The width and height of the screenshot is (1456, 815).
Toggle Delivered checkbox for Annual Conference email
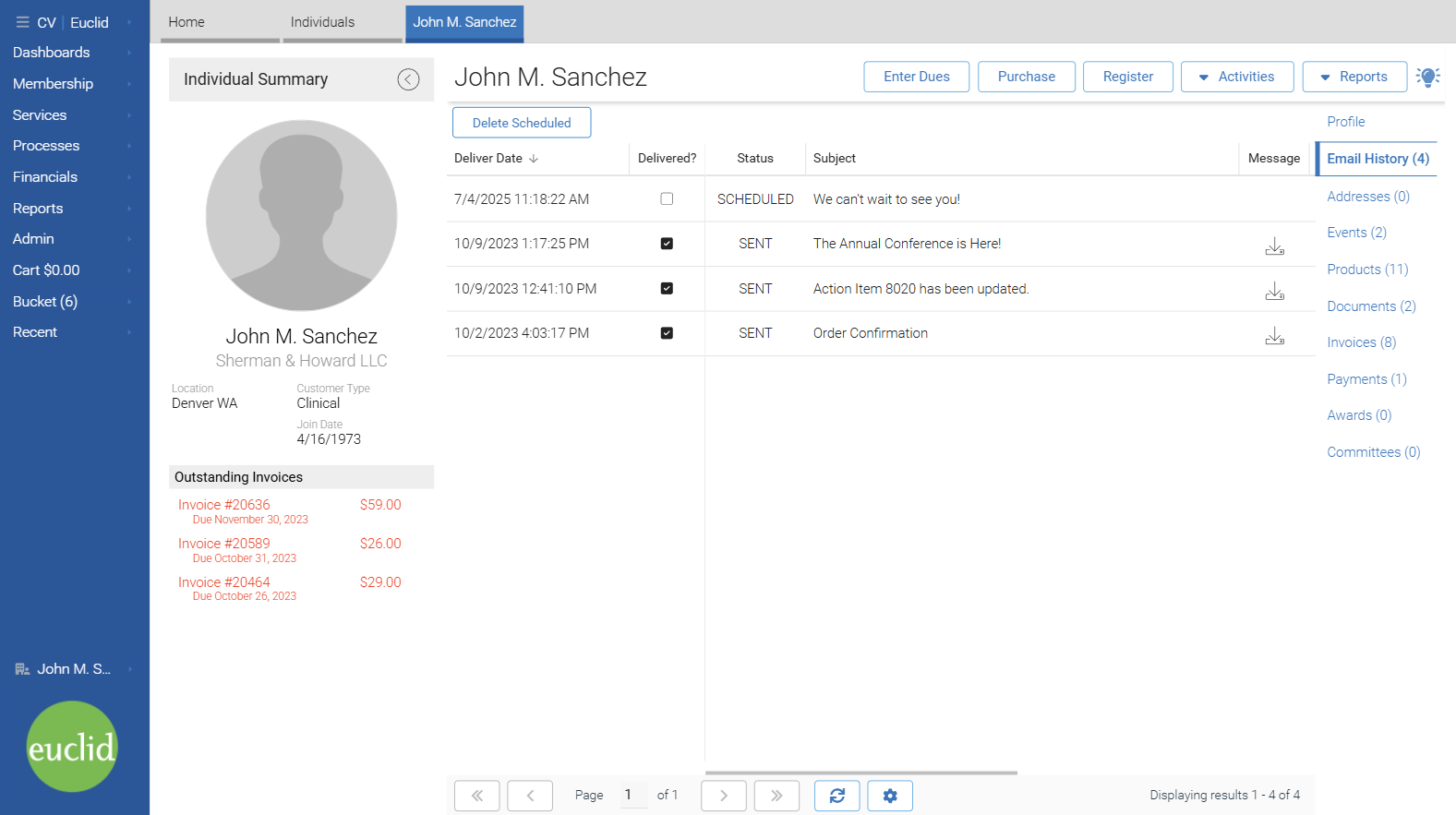(667, 244)
